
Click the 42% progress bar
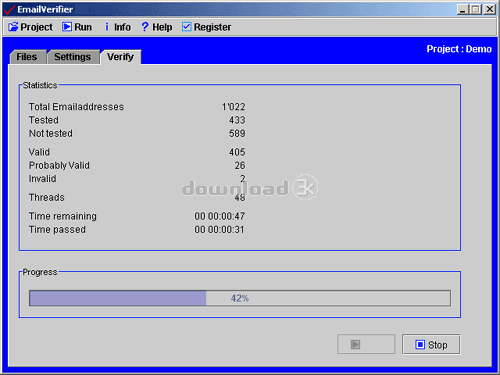coord(240,298)
